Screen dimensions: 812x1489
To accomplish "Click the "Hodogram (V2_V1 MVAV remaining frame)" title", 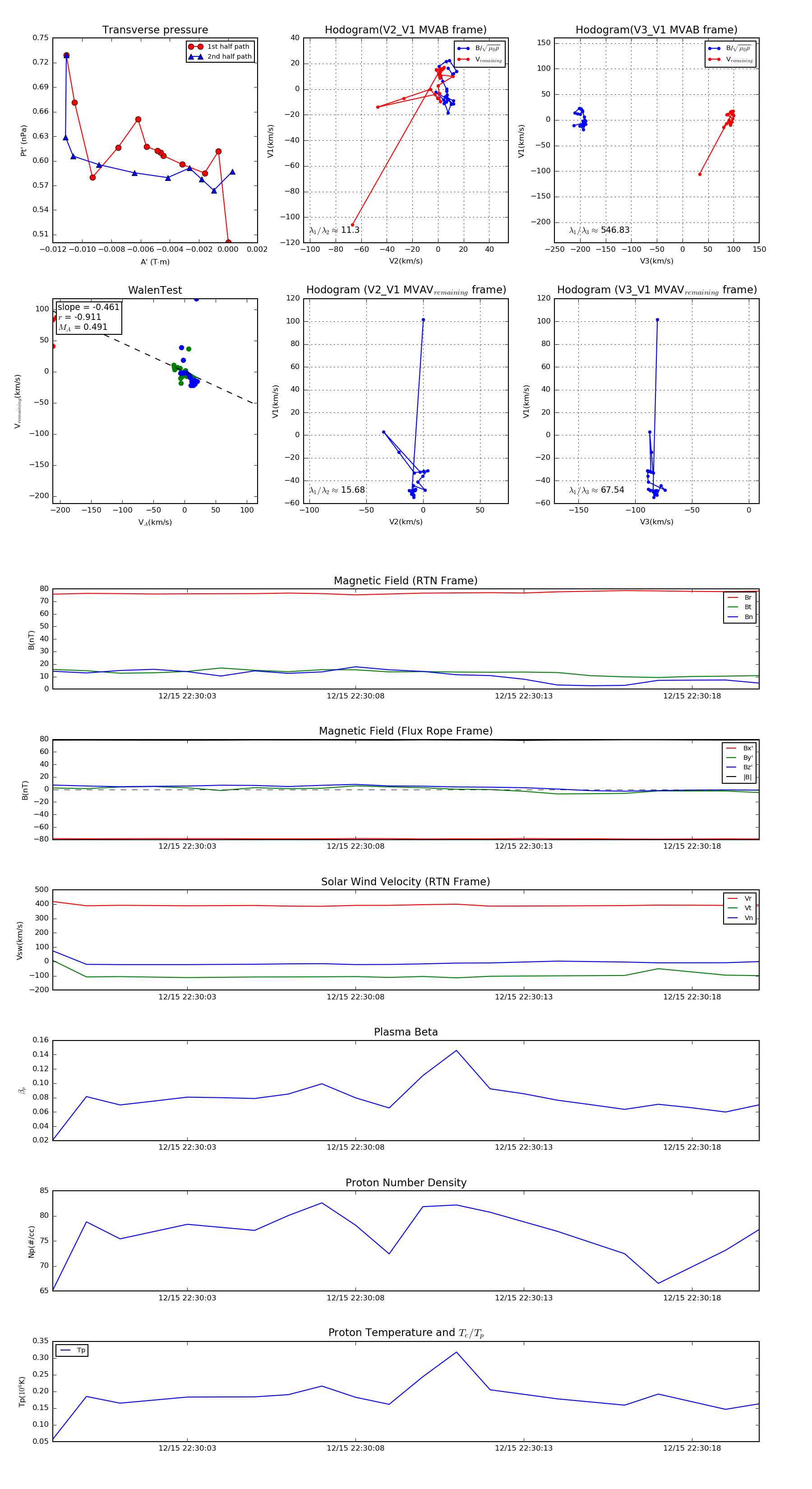I will [x=406, y=290].
